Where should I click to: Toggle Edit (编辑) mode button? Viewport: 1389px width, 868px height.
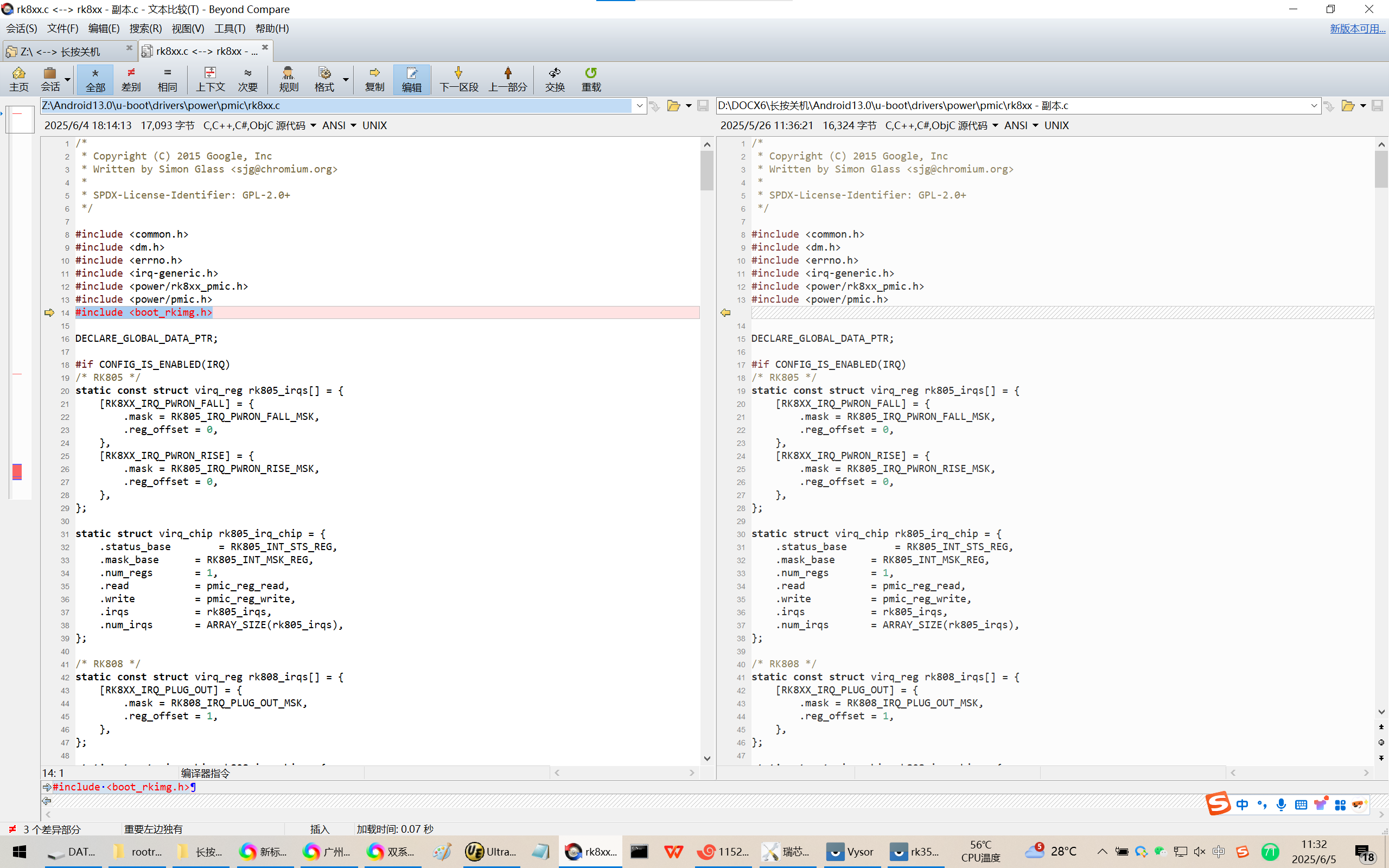click(411, 79)
